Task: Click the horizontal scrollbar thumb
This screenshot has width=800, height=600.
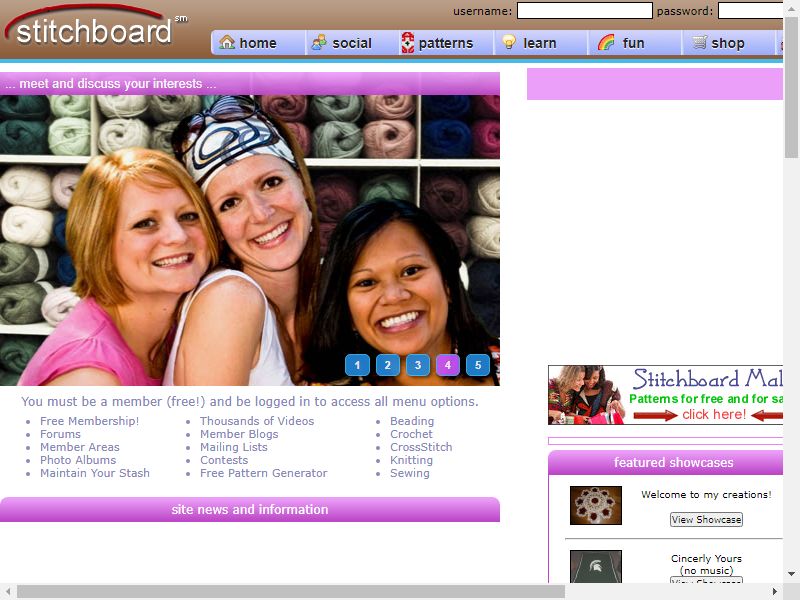Action: (291, 592)
